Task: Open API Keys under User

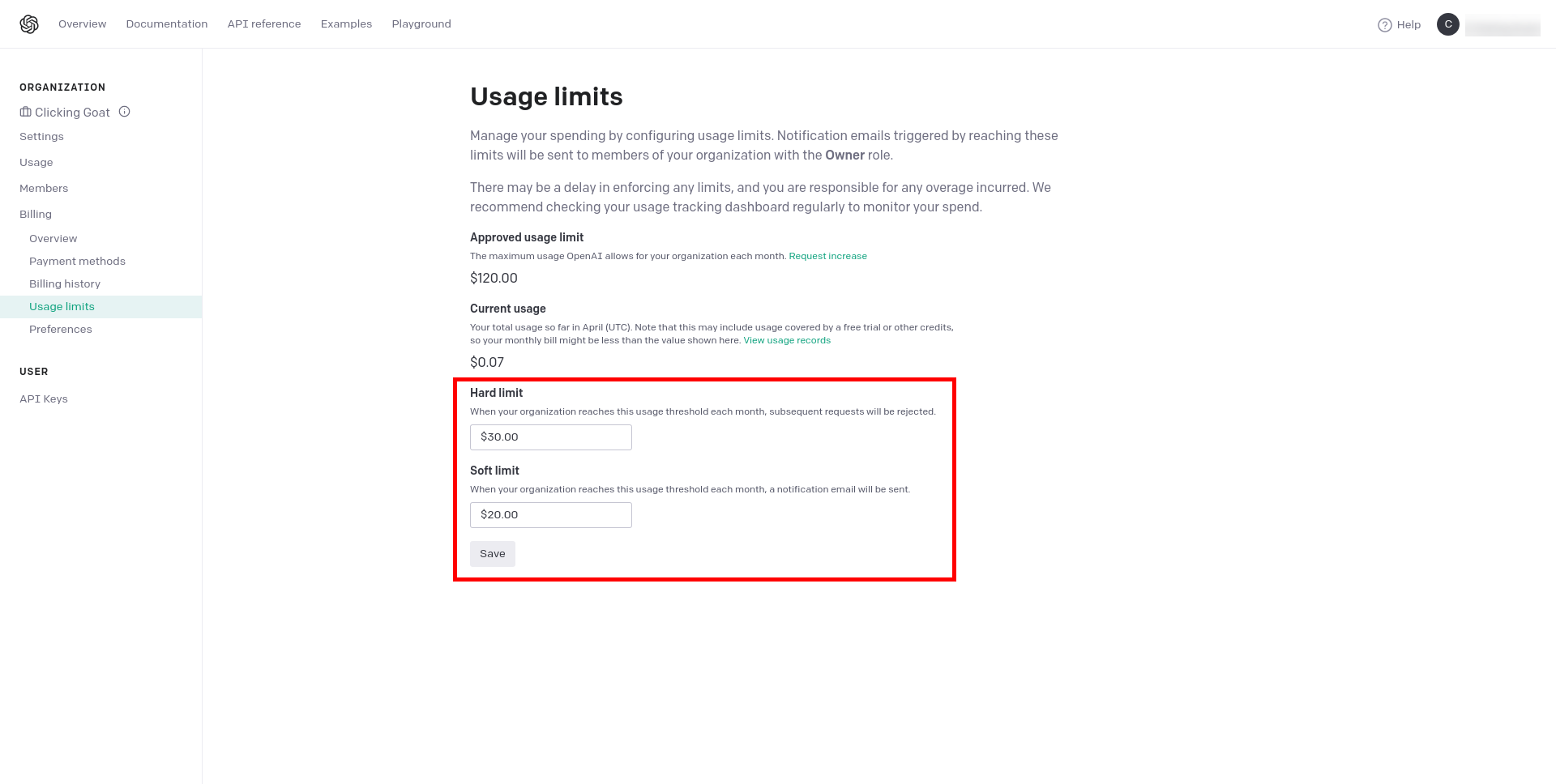Action: pos(44,399)
